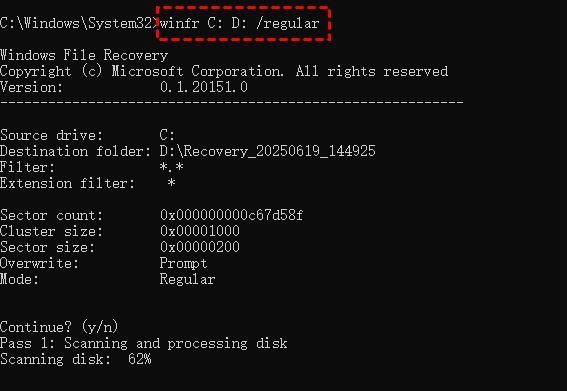Click the C:\Windows\System32 prompt path
567x391 pixels.
[x=77, y=24]
